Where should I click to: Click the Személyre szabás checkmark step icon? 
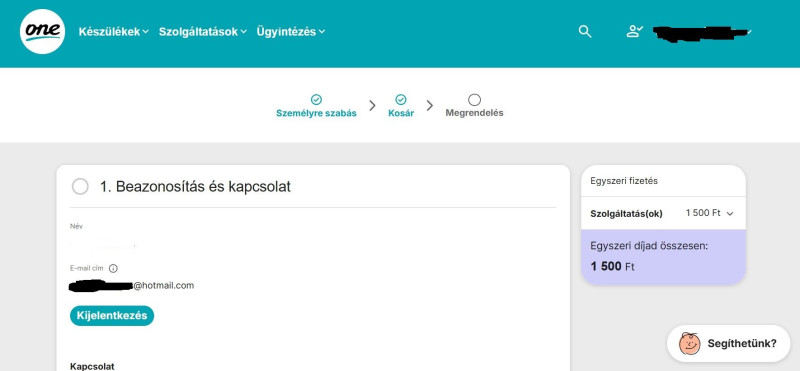click(316, 100)
